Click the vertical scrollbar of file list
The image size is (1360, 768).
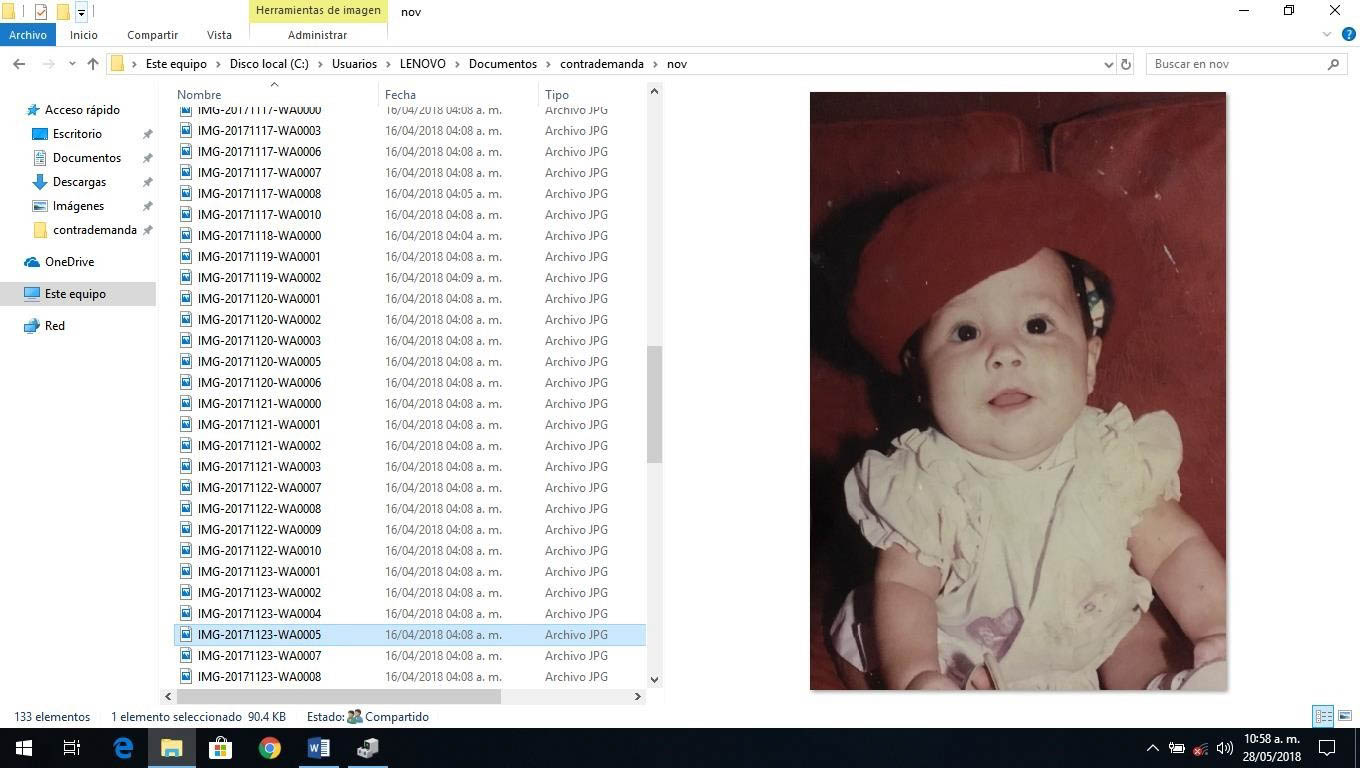coord(655,404)
